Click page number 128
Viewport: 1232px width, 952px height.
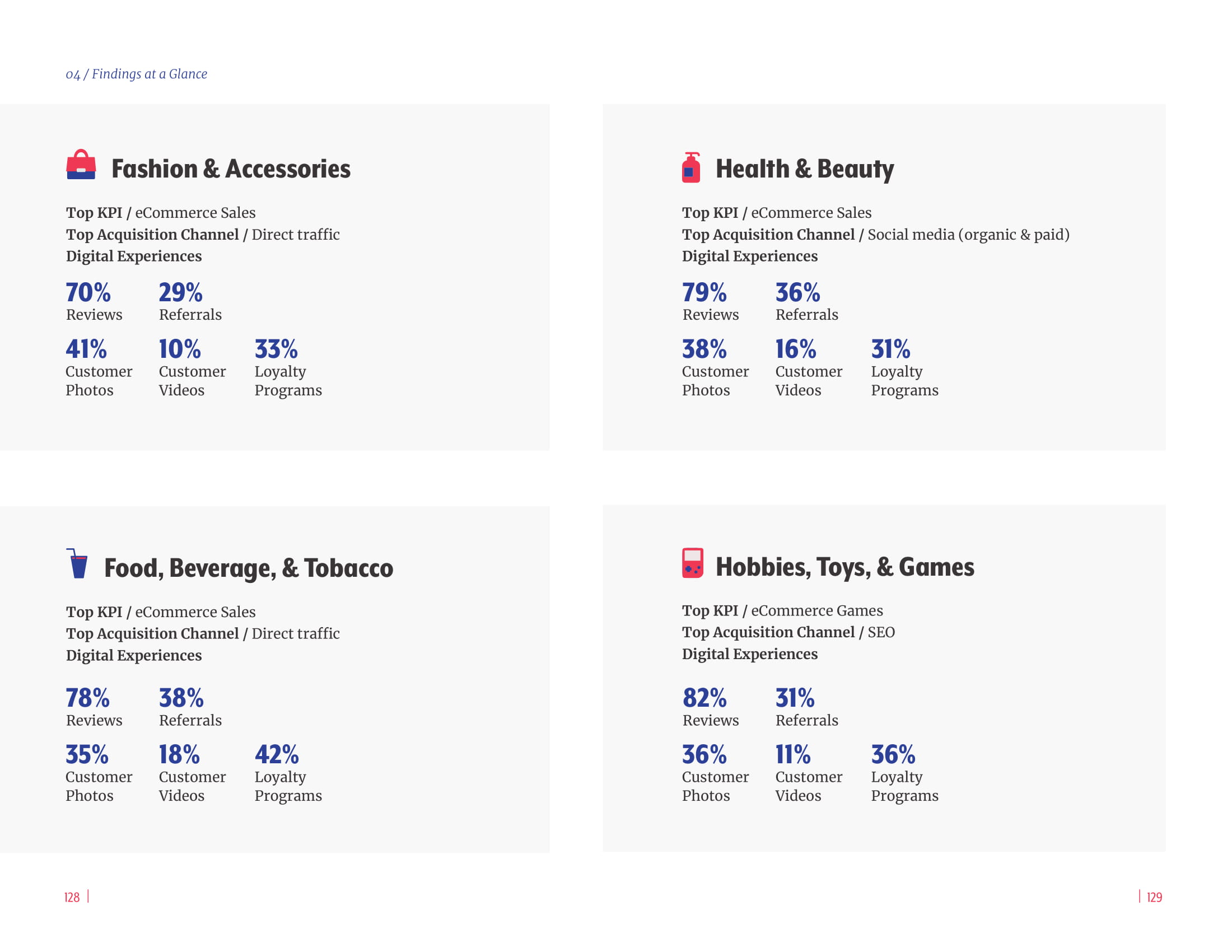72,897
